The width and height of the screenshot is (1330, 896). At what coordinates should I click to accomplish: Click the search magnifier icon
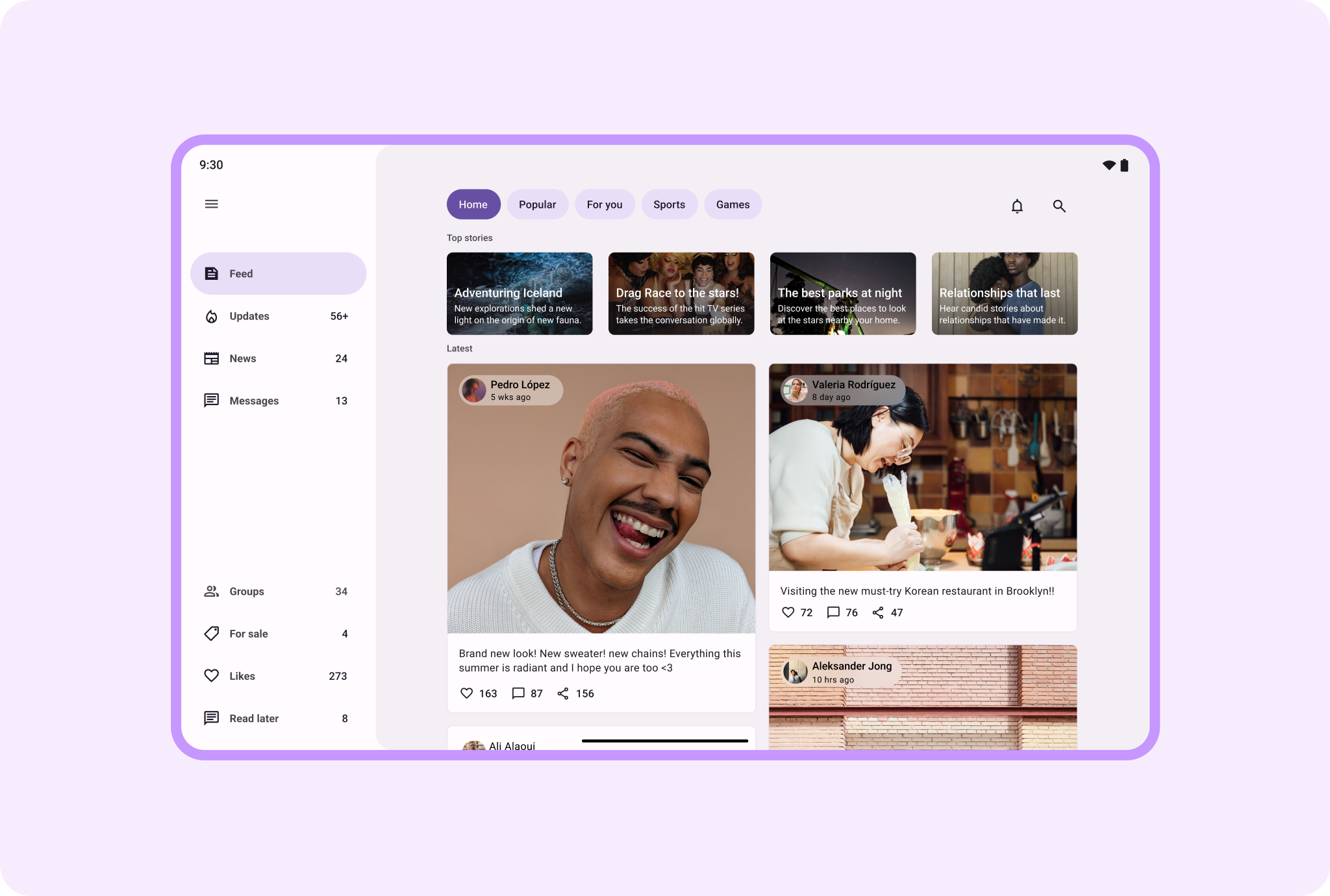tap(1059, 206)
